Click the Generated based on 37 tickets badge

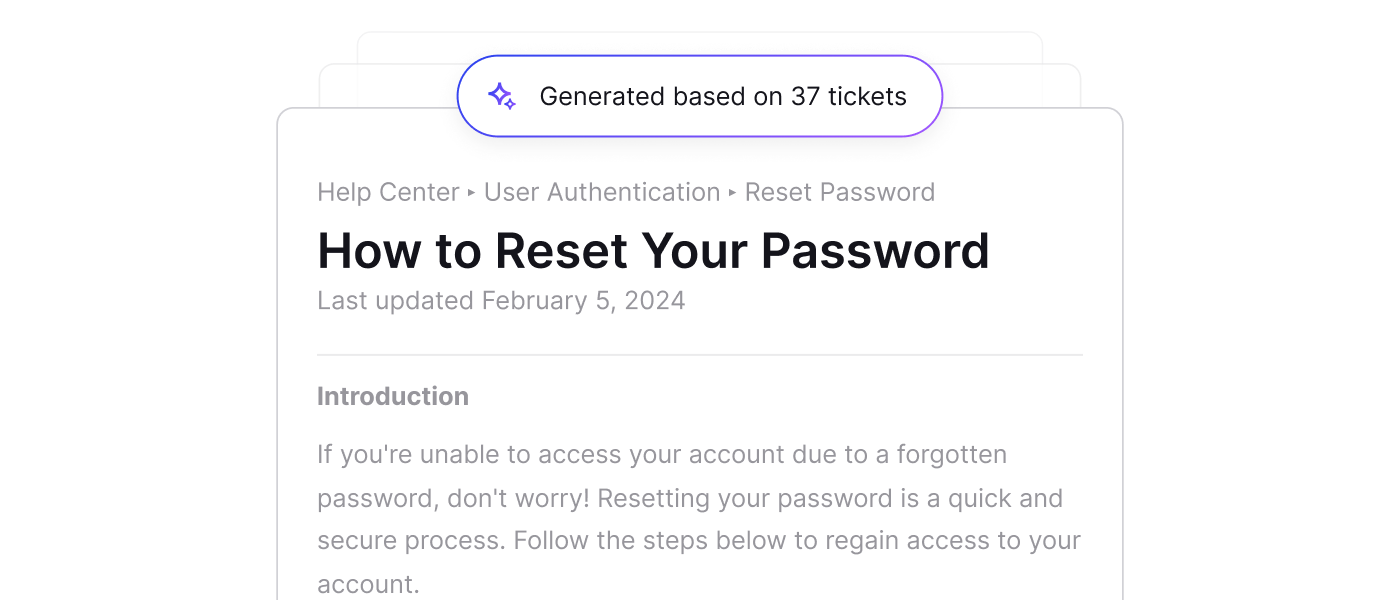pos(700,96)
